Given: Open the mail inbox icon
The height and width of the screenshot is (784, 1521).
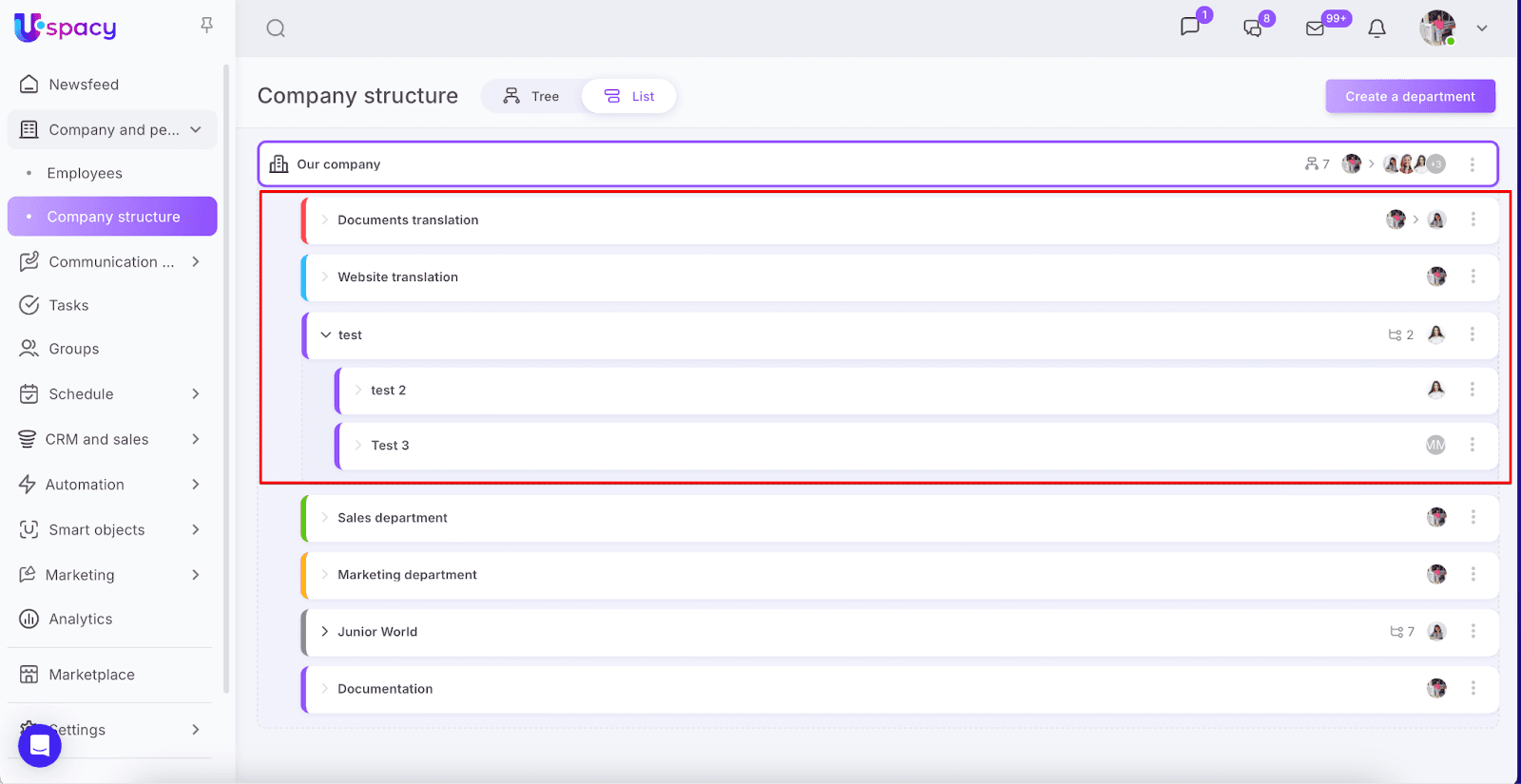Looking at the screenshot, I should click(1316, 29).
